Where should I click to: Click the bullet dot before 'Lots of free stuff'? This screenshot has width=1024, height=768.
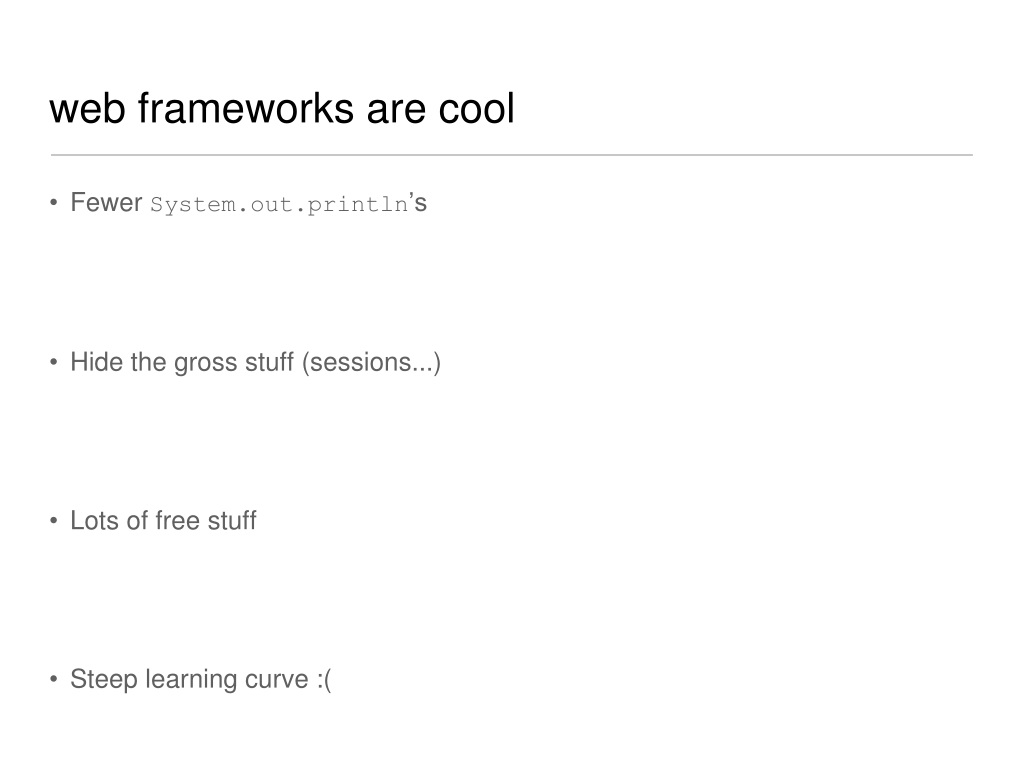pyautogui.click(x=54, y=520)
